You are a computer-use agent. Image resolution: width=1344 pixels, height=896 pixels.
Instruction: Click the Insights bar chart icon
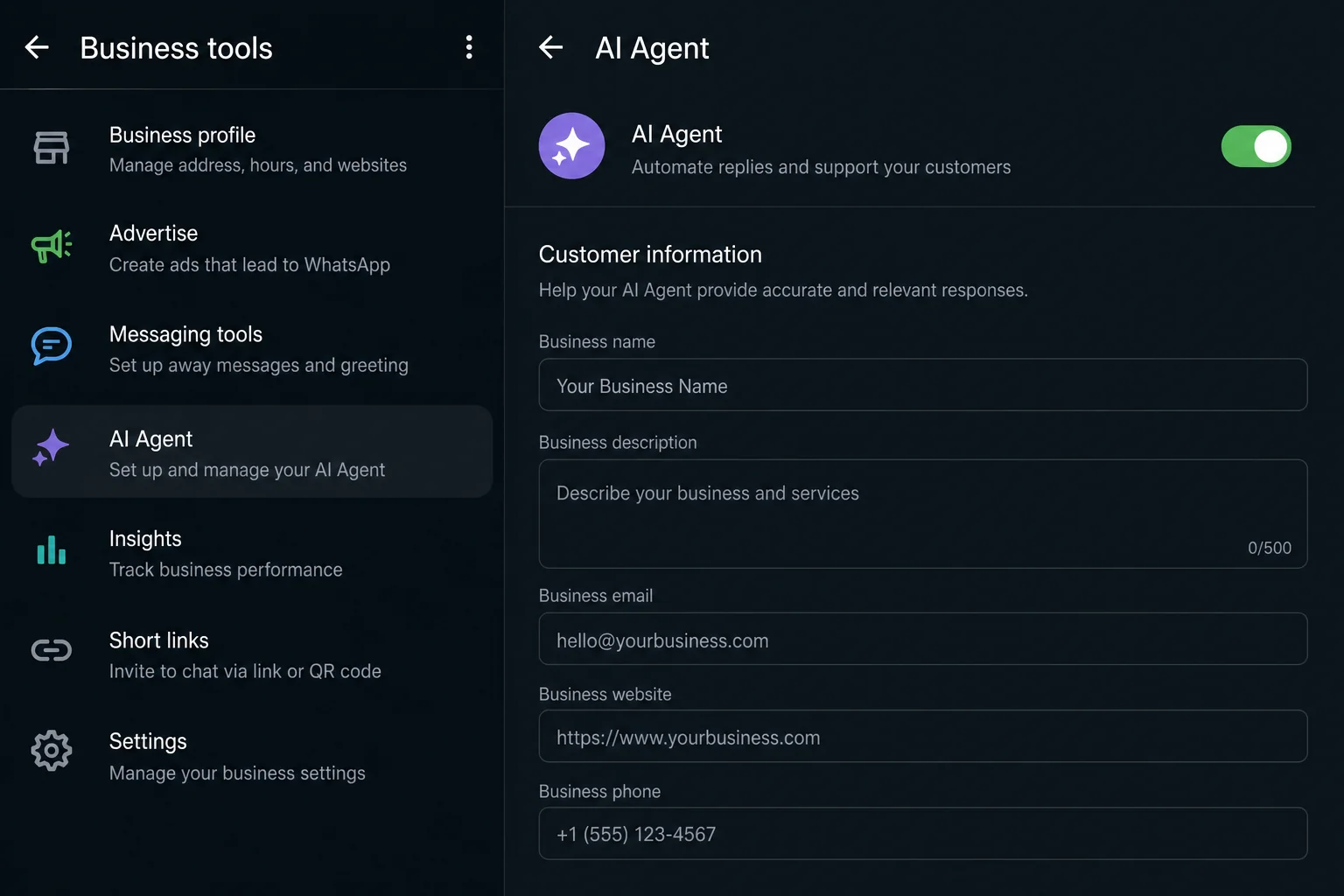pyautogui.click(x=52, y=549)
